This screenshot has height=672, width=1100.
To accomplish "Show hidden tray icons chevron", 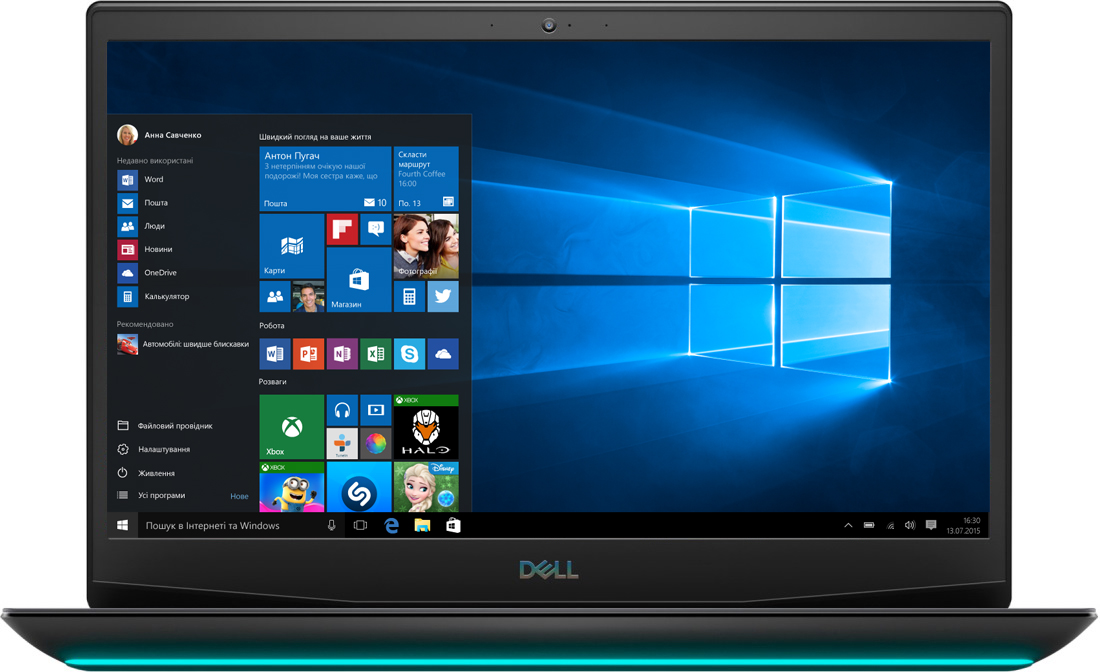I will tap(848, 525).
